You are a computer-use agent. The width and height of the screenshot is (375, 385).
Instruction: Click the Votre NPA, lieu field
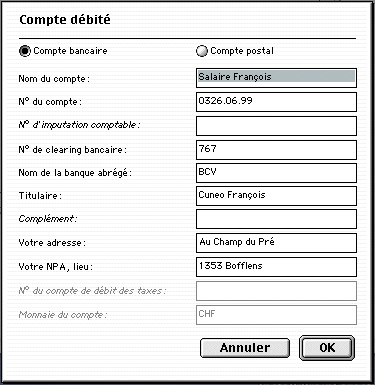coord(276,267)
